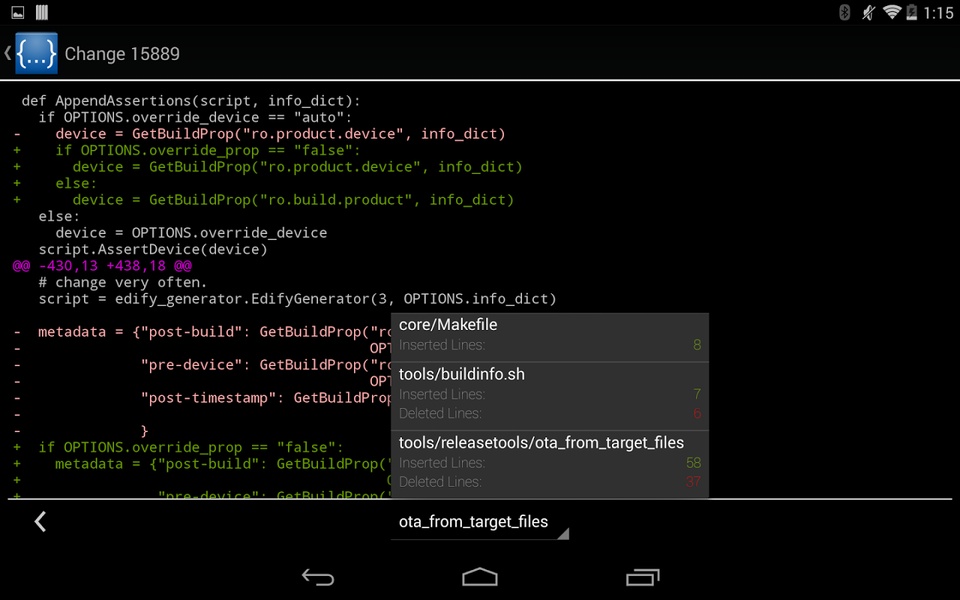
Task: Tap the Change 15889 title
Action: coord(122,54)
